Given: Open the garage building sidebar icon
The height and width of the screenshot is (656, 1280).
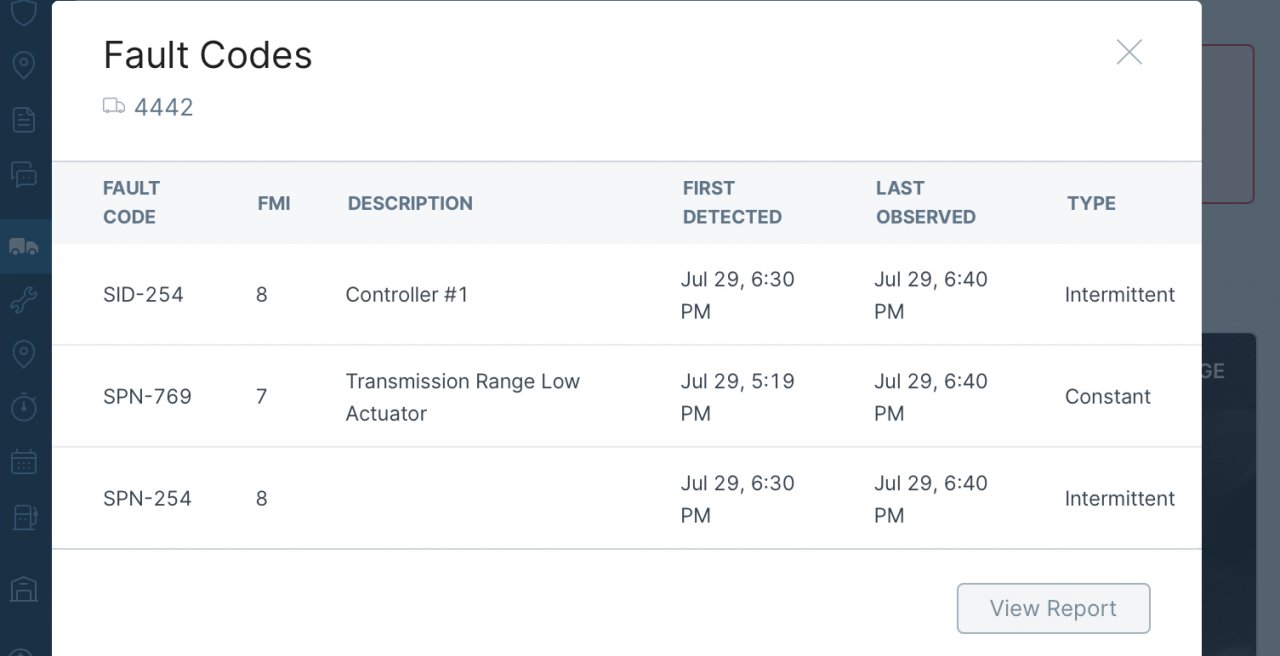Looking at the screenshot, I should point(24,589).
